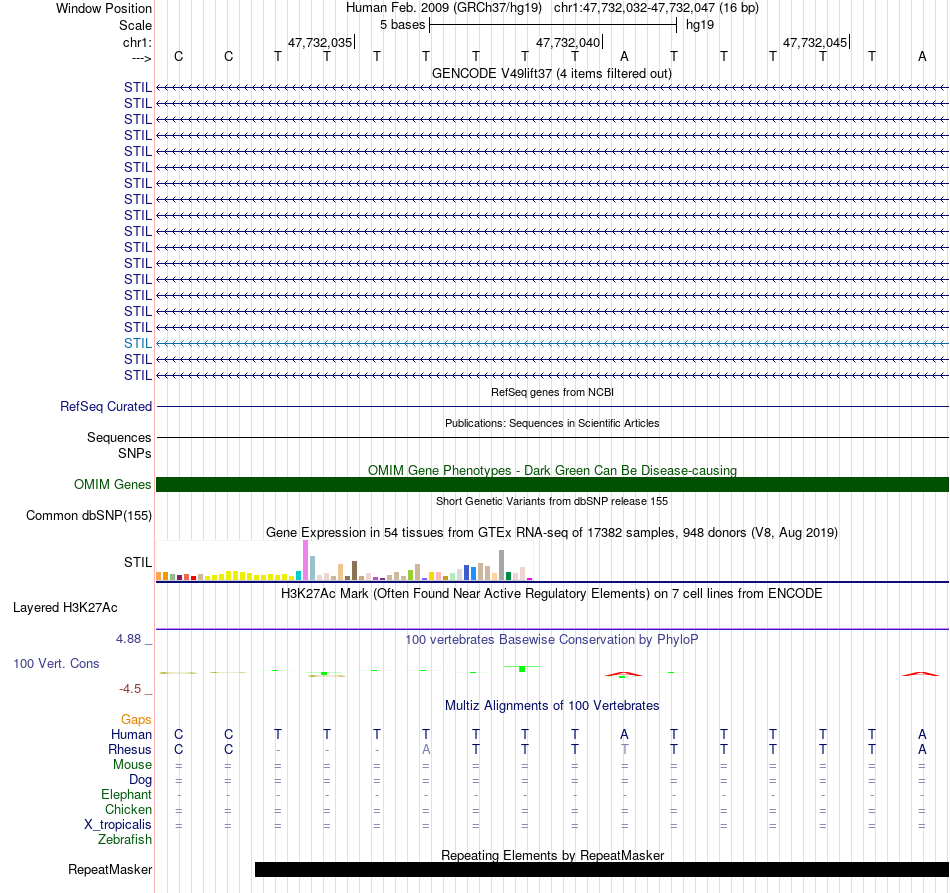Click the 5 bases scale label

[x=402, y=25]
